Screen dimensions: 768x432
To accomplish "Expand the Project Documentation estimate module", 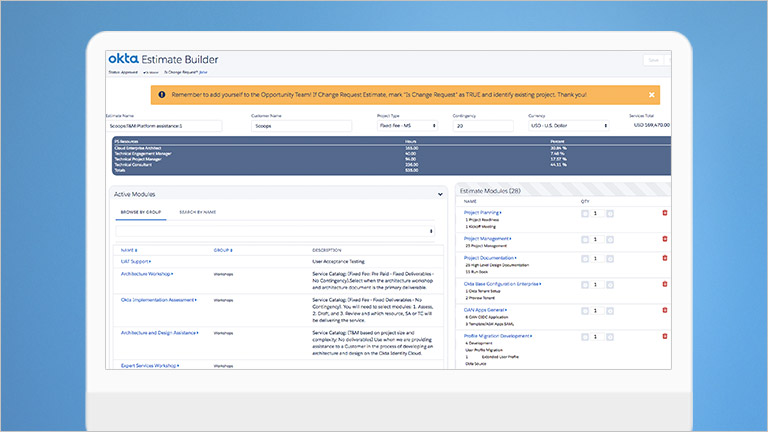I will coord(490,258).
